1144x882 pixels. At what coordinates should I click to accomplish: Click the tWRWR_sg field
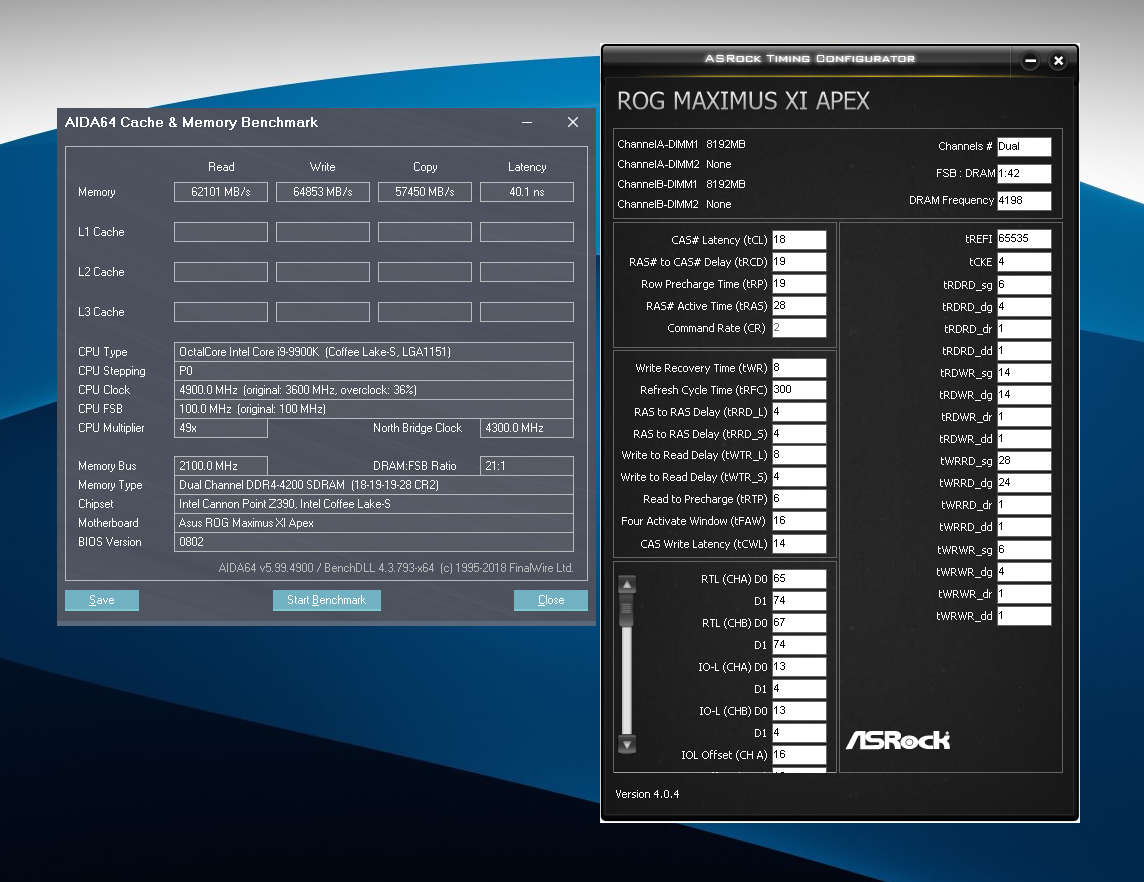(1024, 549)
